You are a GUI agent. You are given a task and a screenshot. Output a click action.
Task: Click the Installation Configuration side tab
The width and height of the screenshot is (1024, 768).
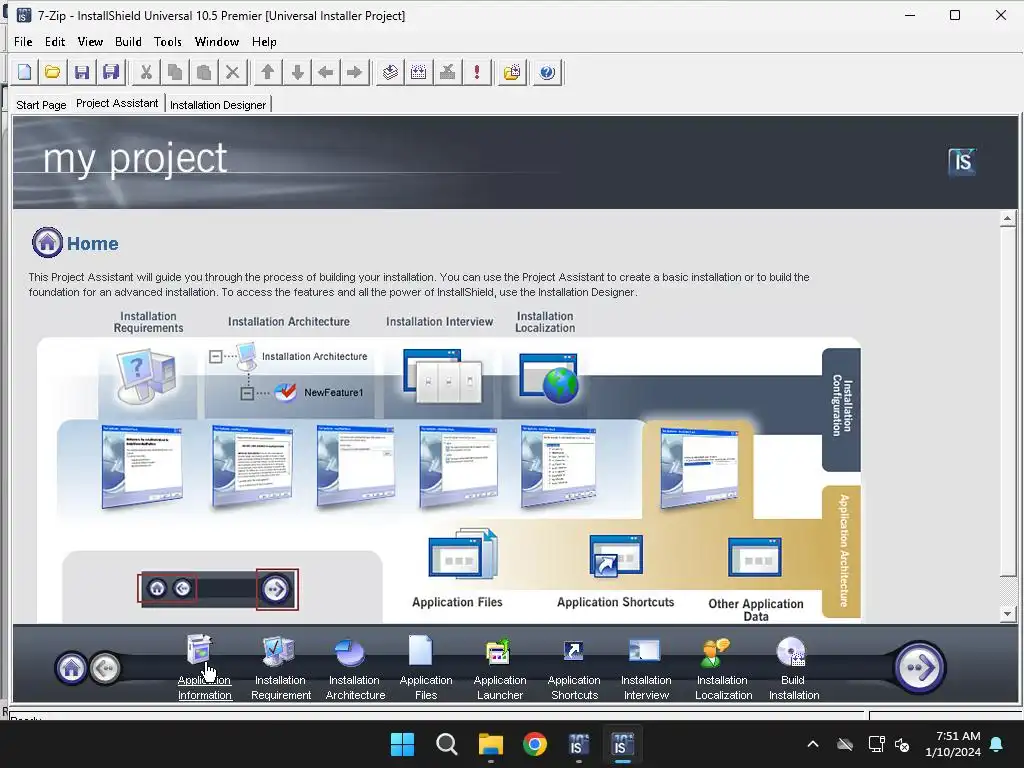[x=841, y=409]
